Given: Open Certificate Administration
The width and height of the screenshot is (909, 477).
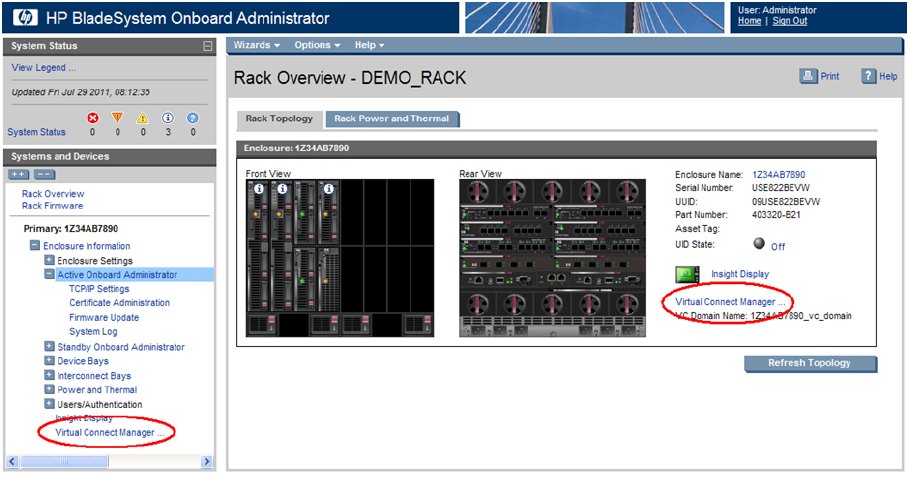Looking at the screenshot, I should (x=119, y=303).
